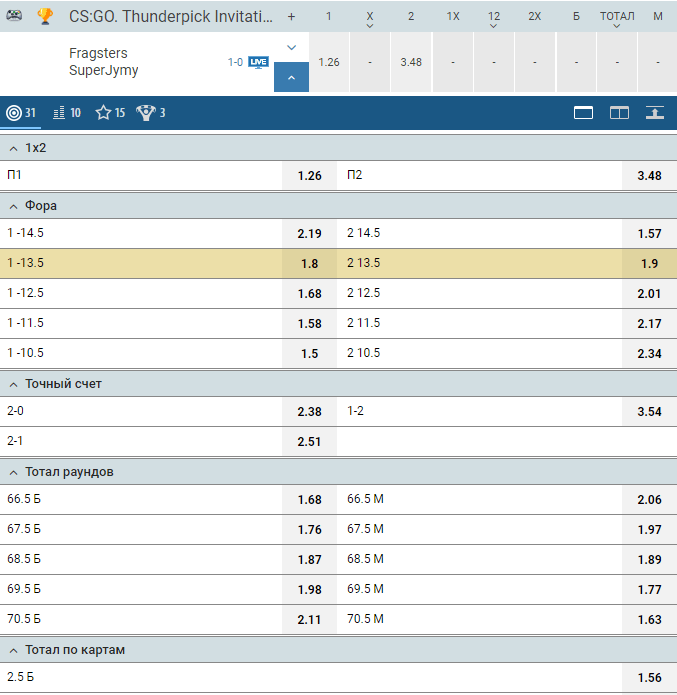Pick handicap 2 10.5 at 2.34
This screenshot has width=677, height=695.
(x=649, y=354)
